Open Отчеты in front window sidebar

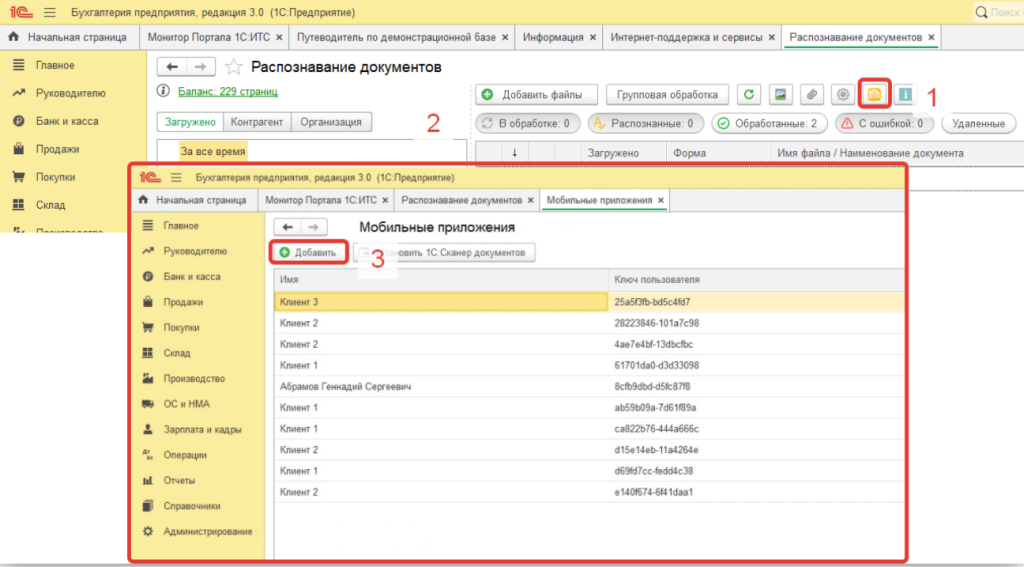[x=179, y=480]
